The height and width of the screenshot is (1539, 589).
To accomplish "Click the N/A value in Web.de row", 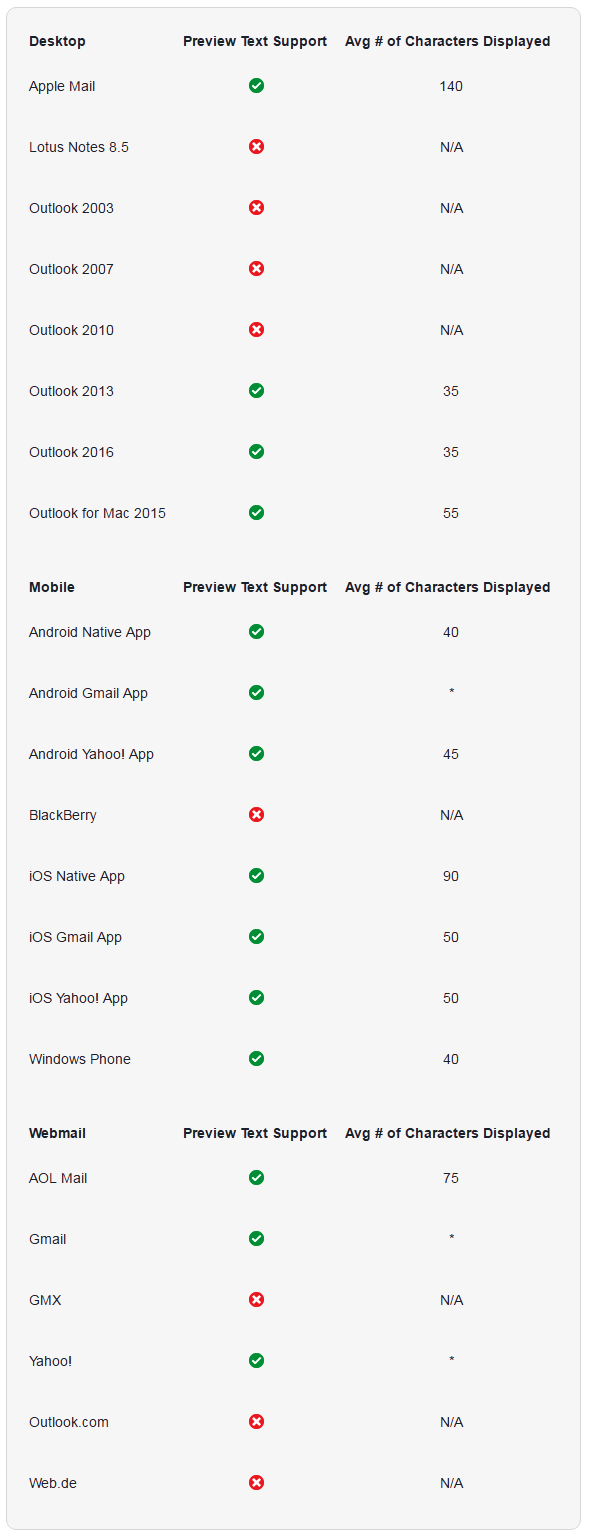I will coord(451,1483).
